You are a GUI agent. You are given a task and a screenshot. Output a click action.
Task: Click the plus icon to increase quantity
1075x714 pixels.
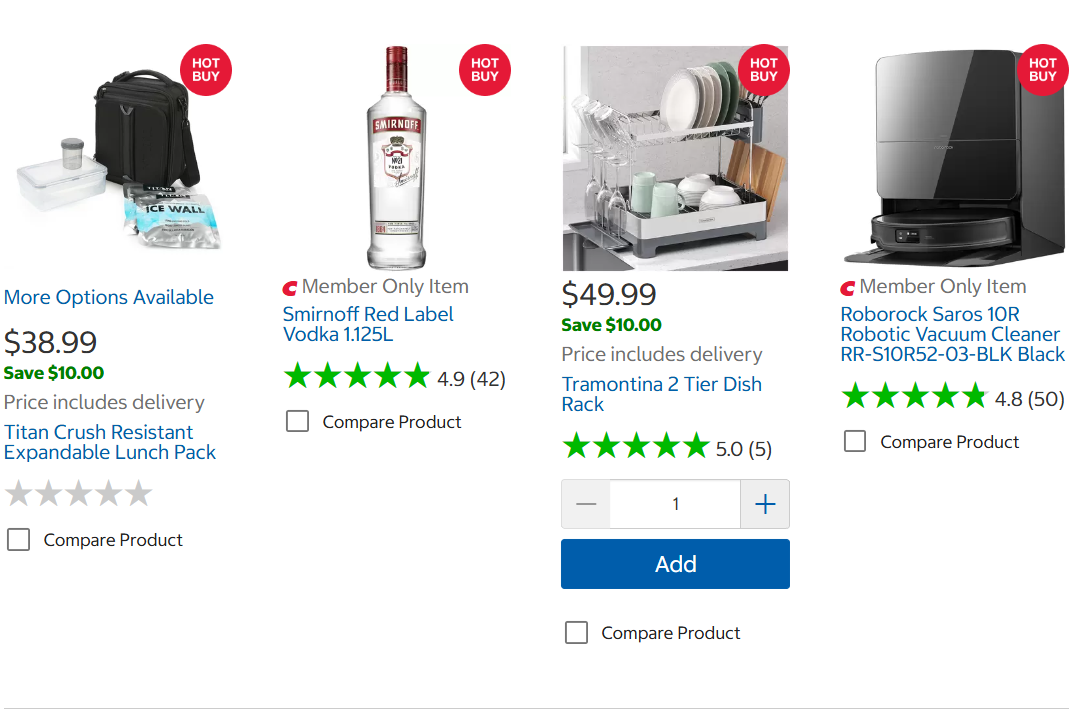pyautogui.click(x=765, y=504)
